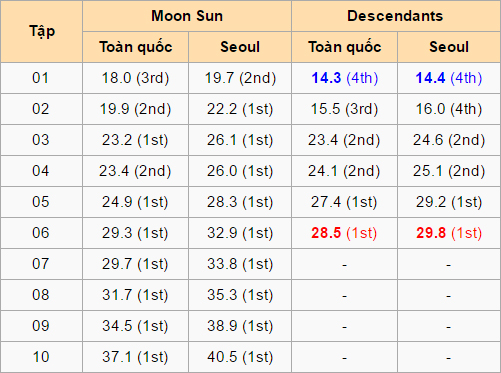The height and width of the screenshot is (373, 501).
Task: Click the 40.5 (1st) cell
Action: (240, 357)
